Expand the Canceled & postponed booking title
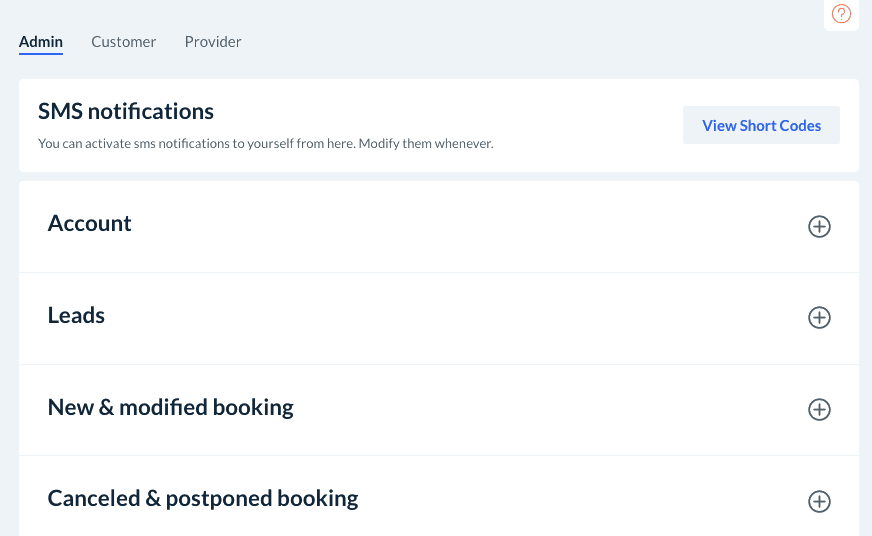This screenshot has width=872, height=536. click(203, 498)
